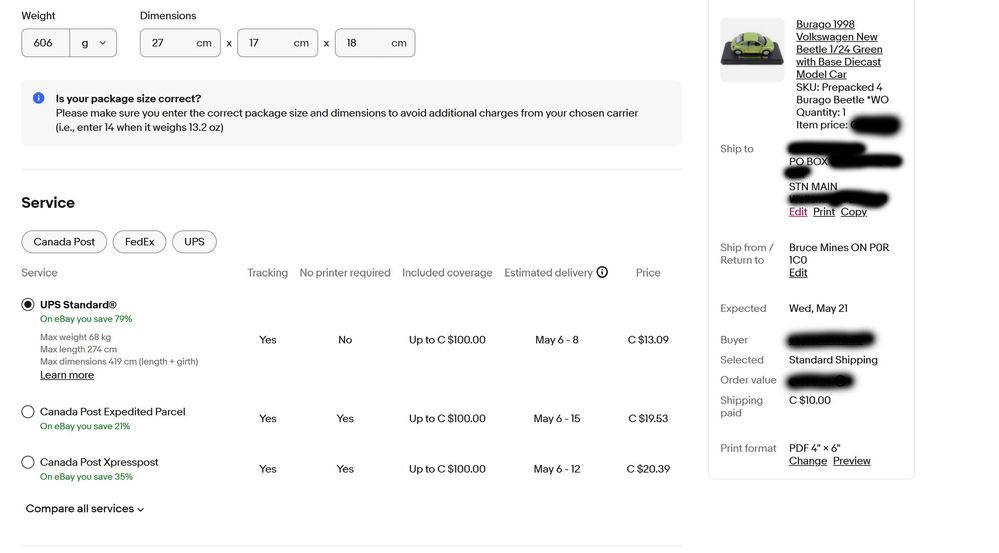Click the length dimension field showing 27

[180, 43]
